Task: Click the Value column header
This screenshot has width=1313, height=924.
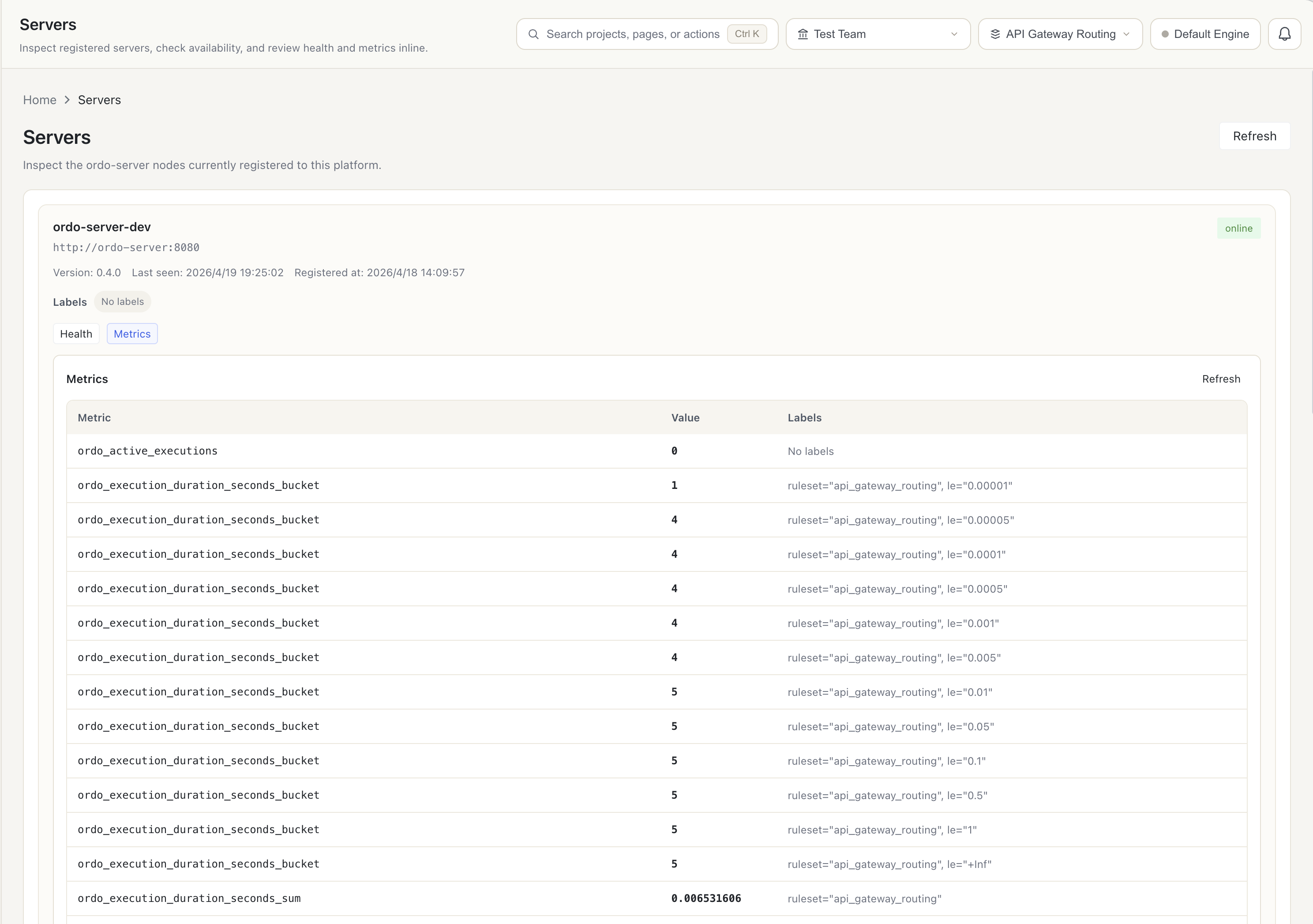Action: point(685,418)
